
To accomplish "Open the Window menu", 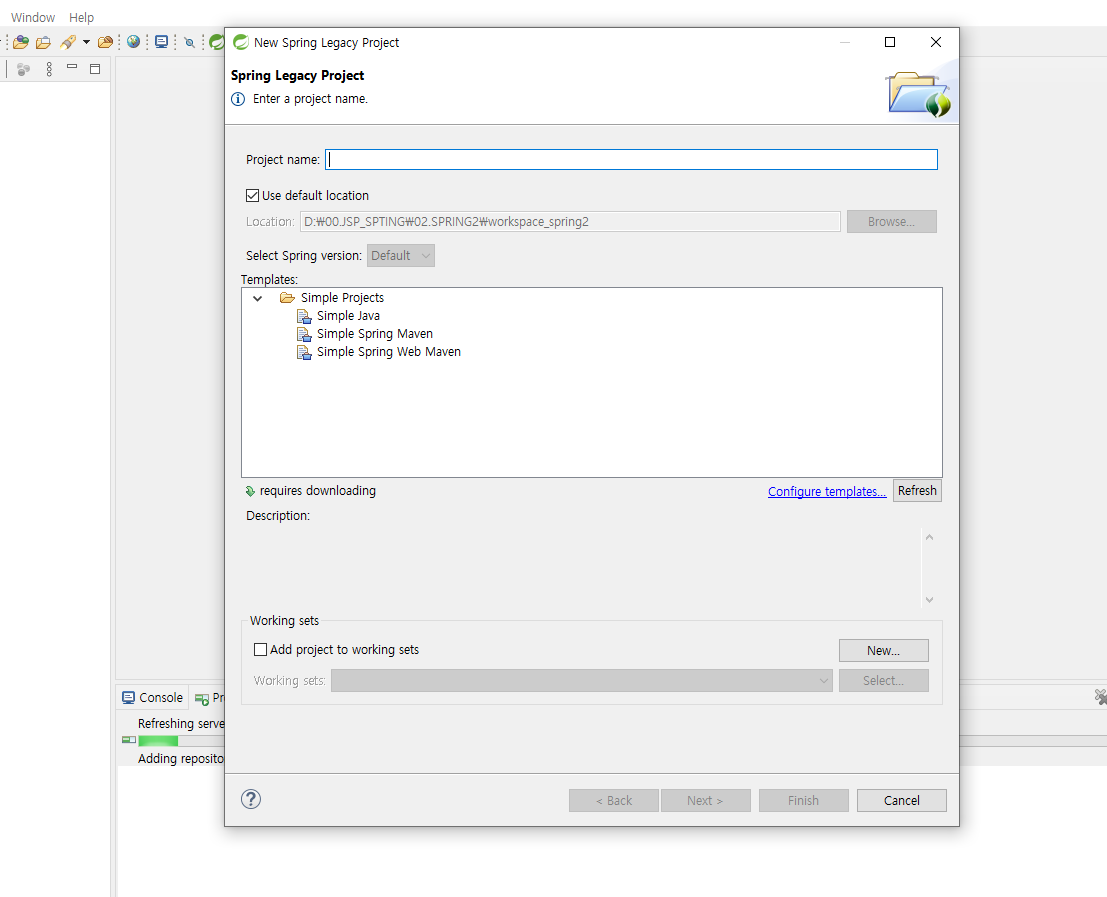I will 32,18.
